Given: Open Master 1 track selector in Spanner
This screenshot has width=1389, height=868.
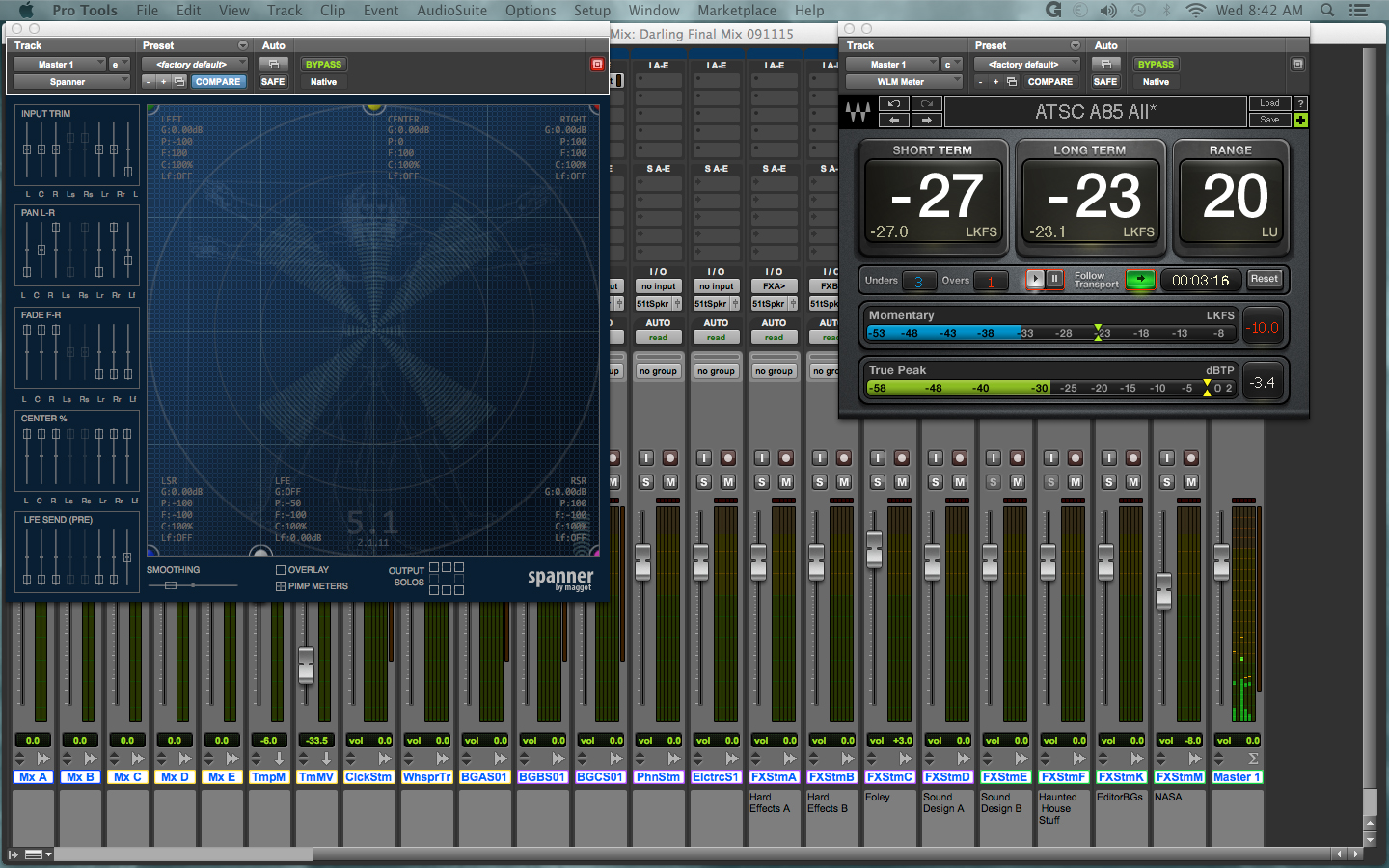Looking at the screenshot, I should (x=58, y=65).
